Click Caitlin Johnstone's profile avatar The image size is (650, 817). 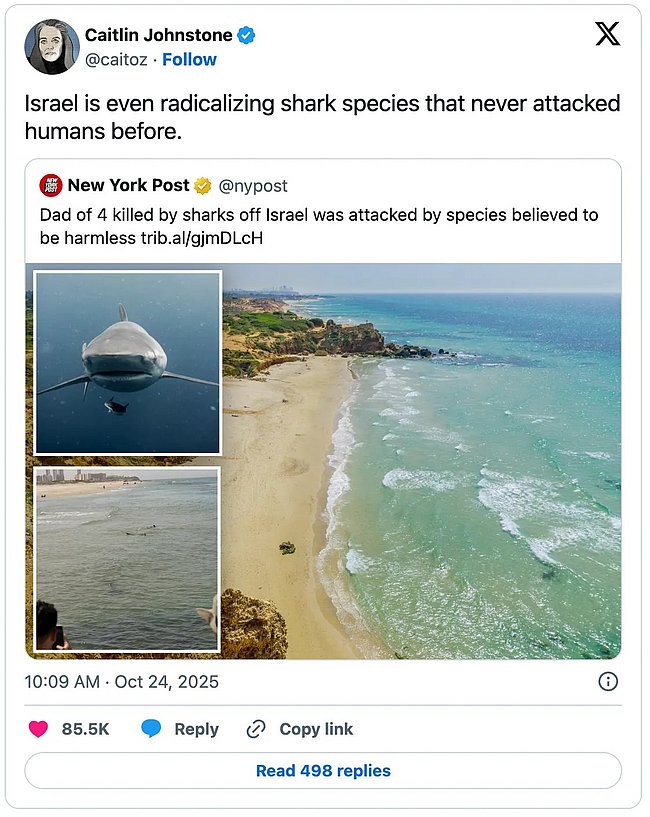coord(52,47)
